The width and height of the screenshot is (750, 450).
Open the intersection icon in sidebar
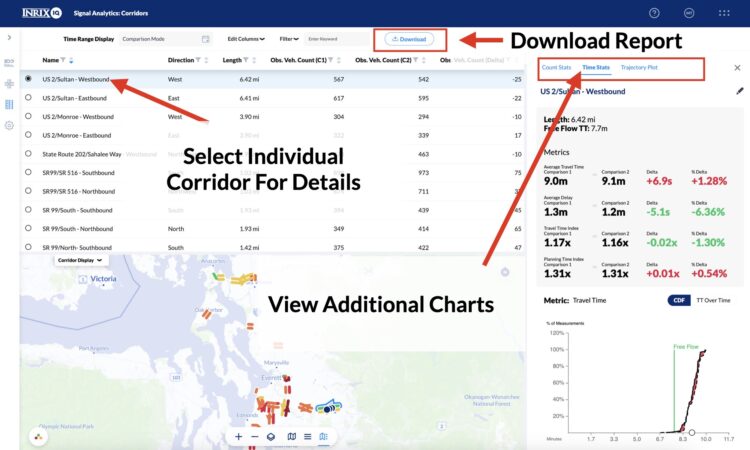point(9,84)
